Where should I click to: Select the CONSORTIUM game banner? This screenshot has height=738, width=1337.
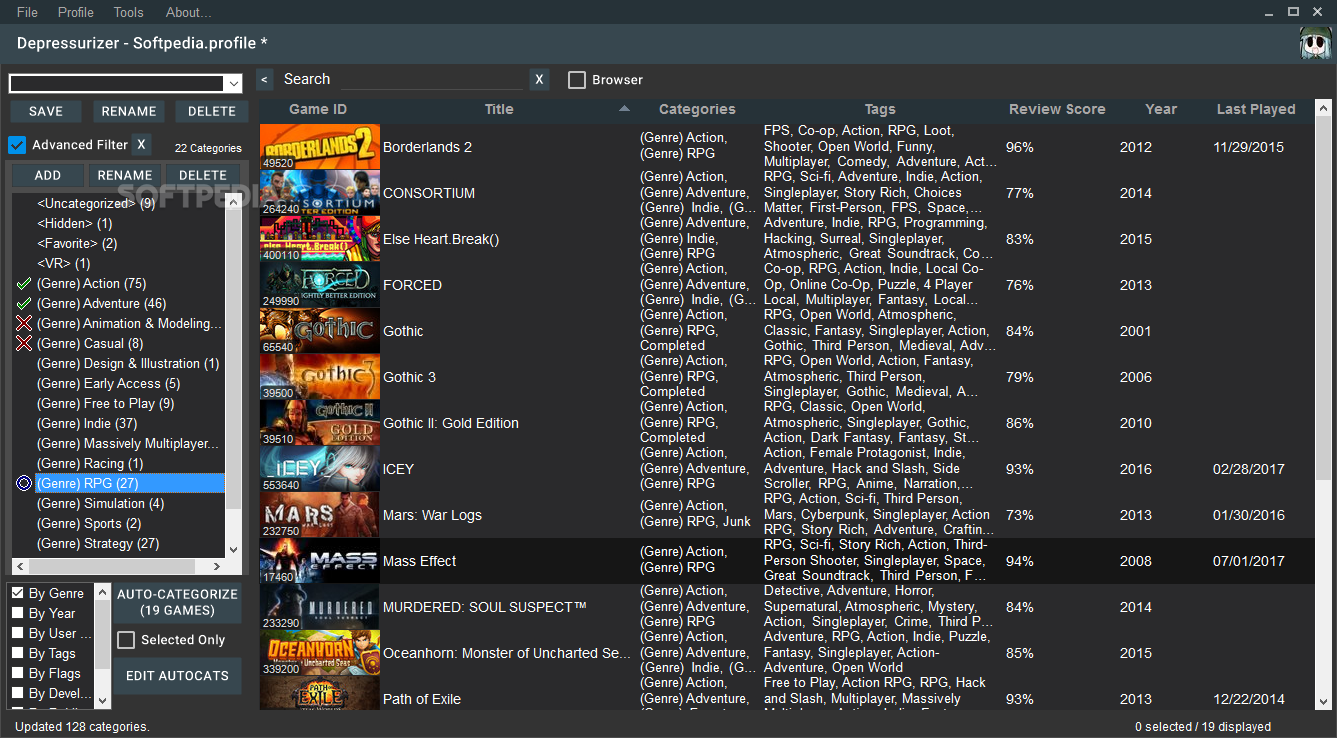pyautogui.click(x=320, y=193)
